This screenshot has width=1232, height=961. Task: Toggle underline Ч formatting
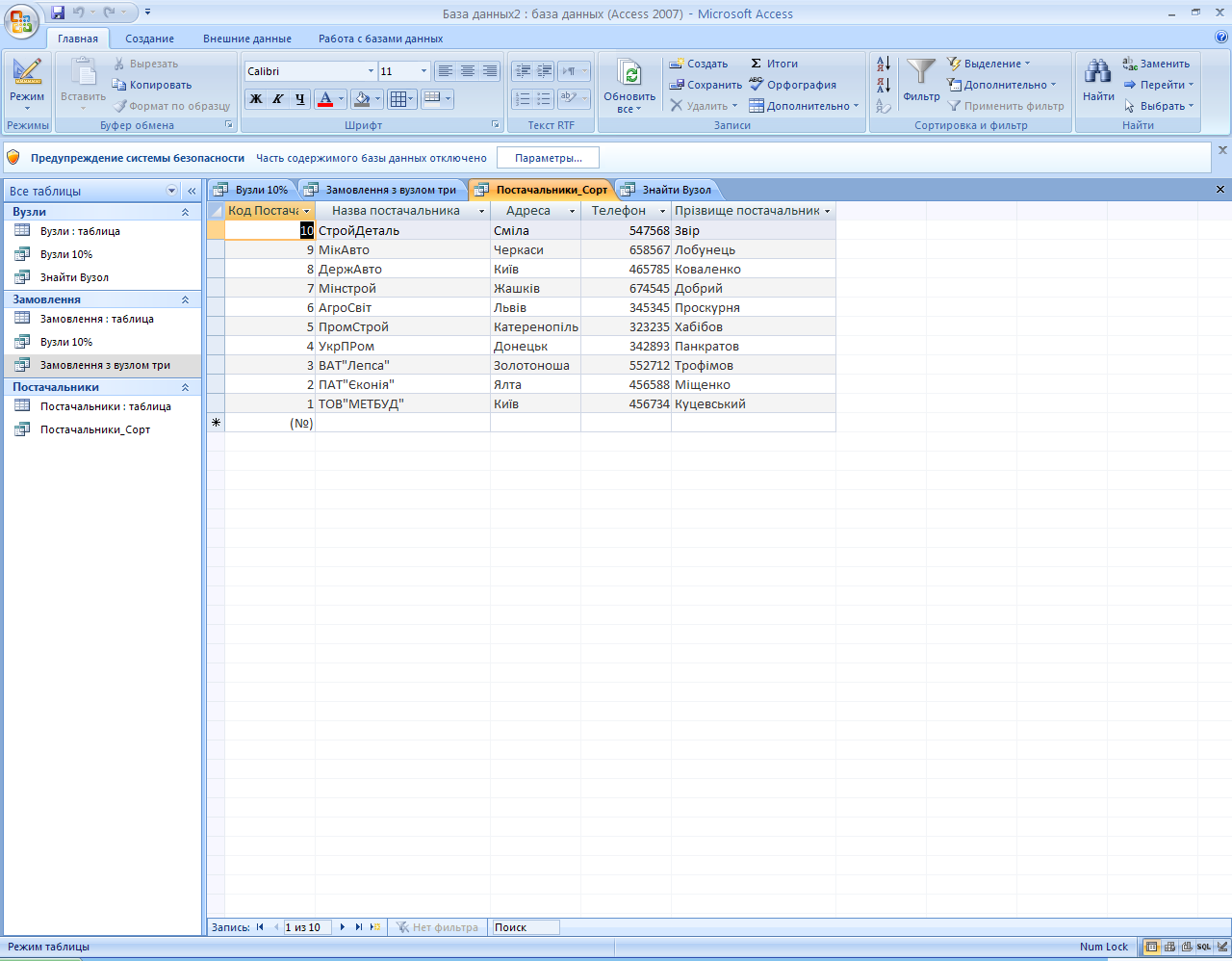tap(300, 98)
